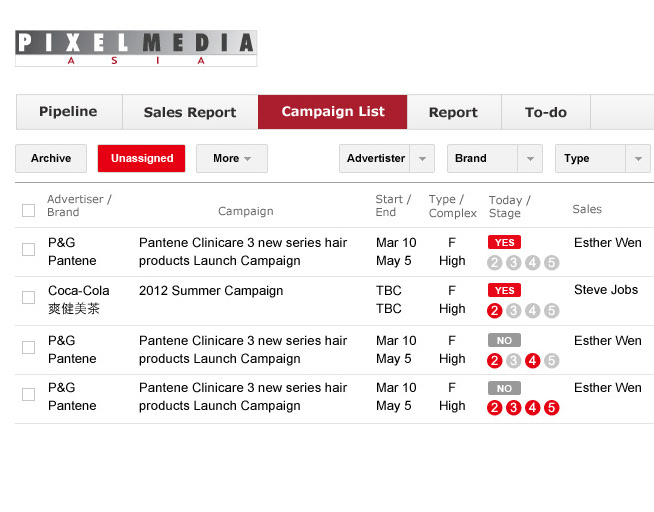Switch to the Pipeline tab
654x512 pixels.
point(69,112)
